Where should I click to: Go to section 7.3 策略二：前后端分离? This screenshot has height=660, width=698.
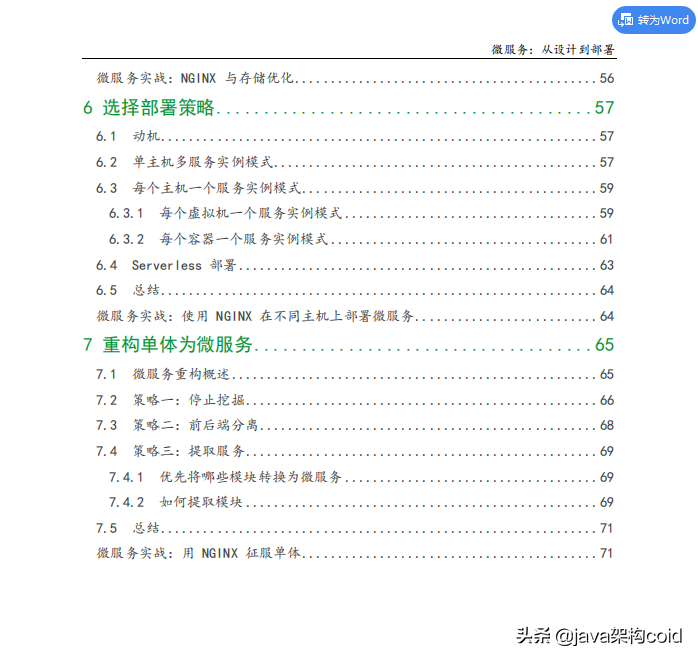[355, 425]
